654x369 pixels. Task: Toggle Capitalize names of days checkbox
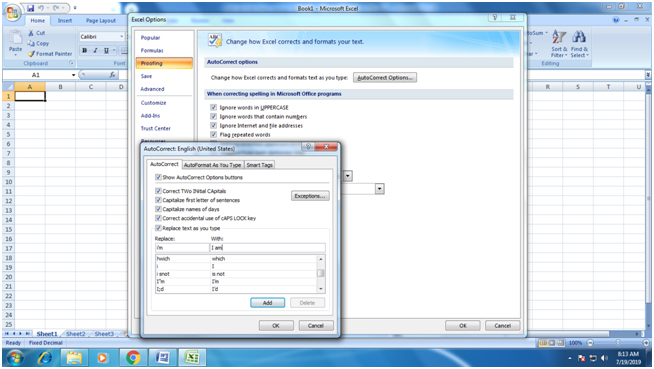pyautogui.click(x=158, y=209)
